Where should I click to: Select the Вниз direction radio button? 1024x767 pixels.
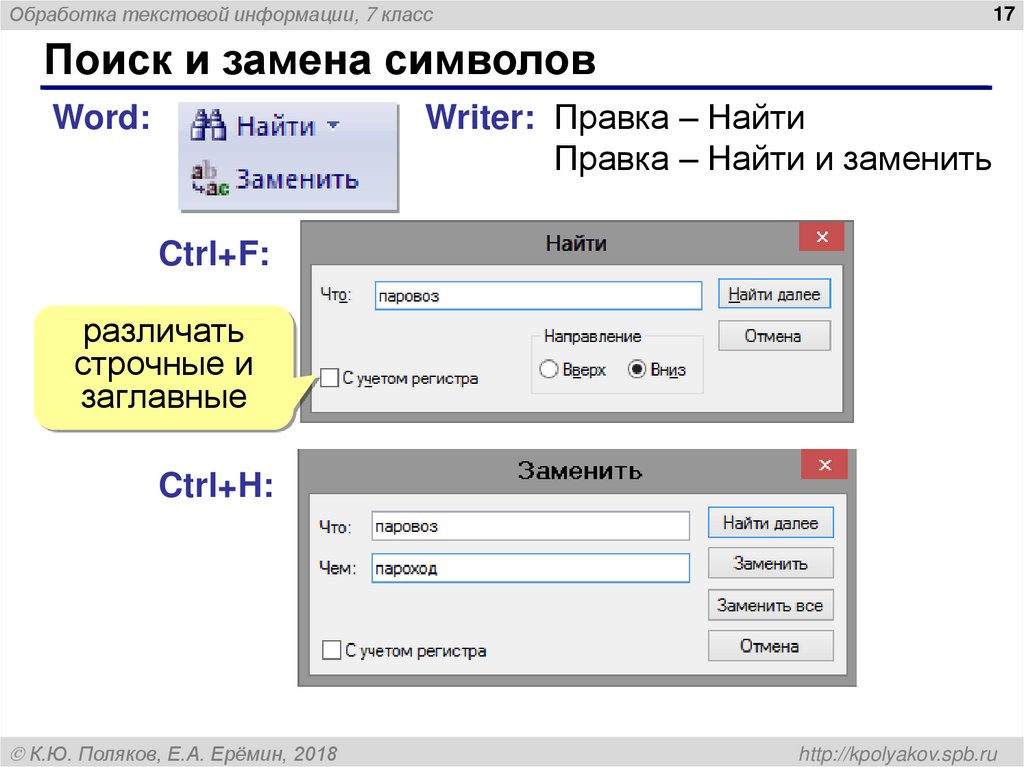637,369
